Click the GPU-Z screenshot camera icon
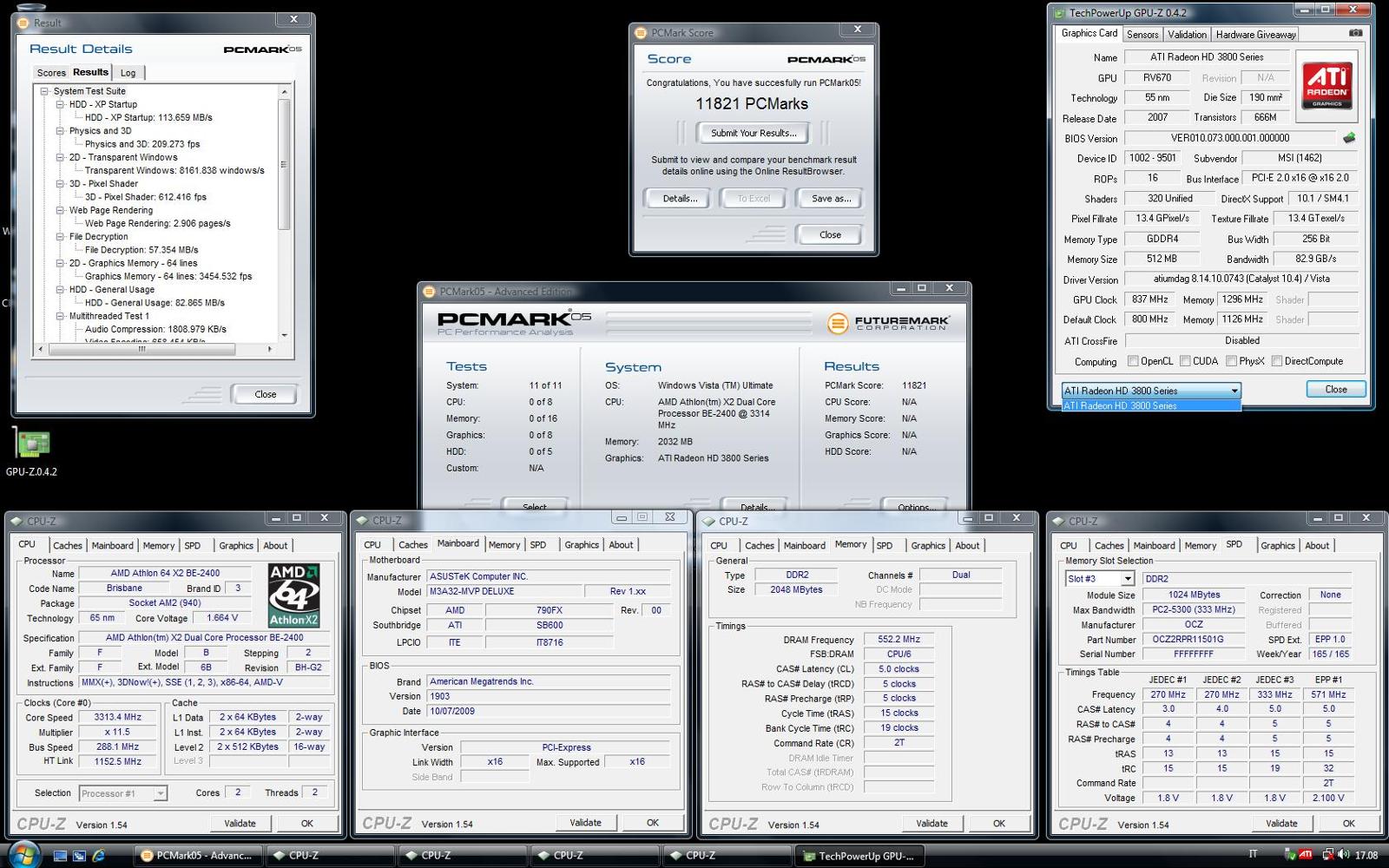Screen dimensions: 1389x868 coord(1355,33)
